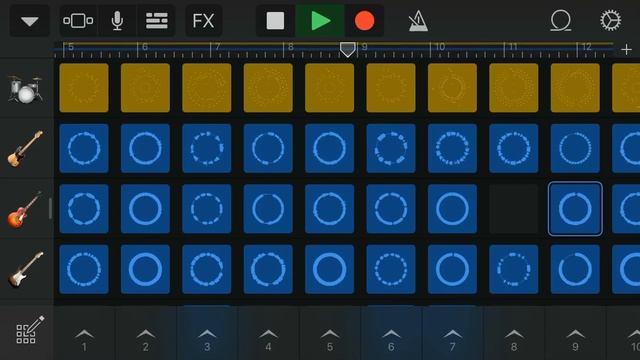The image size is (640, 360).
Task: Play the drum loop cell in column 7
Action: click(452, 88)
